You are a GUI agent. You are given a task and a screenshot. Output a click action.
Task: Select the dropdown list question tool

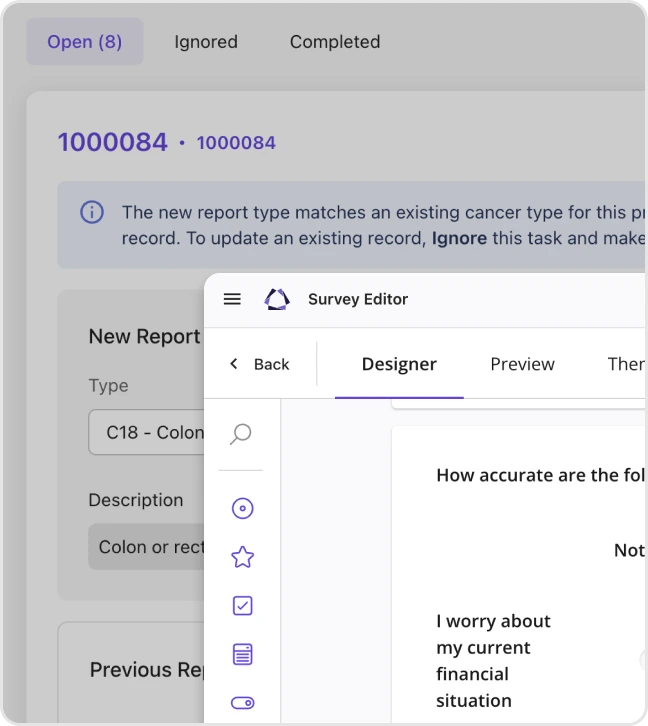point(242,654)
